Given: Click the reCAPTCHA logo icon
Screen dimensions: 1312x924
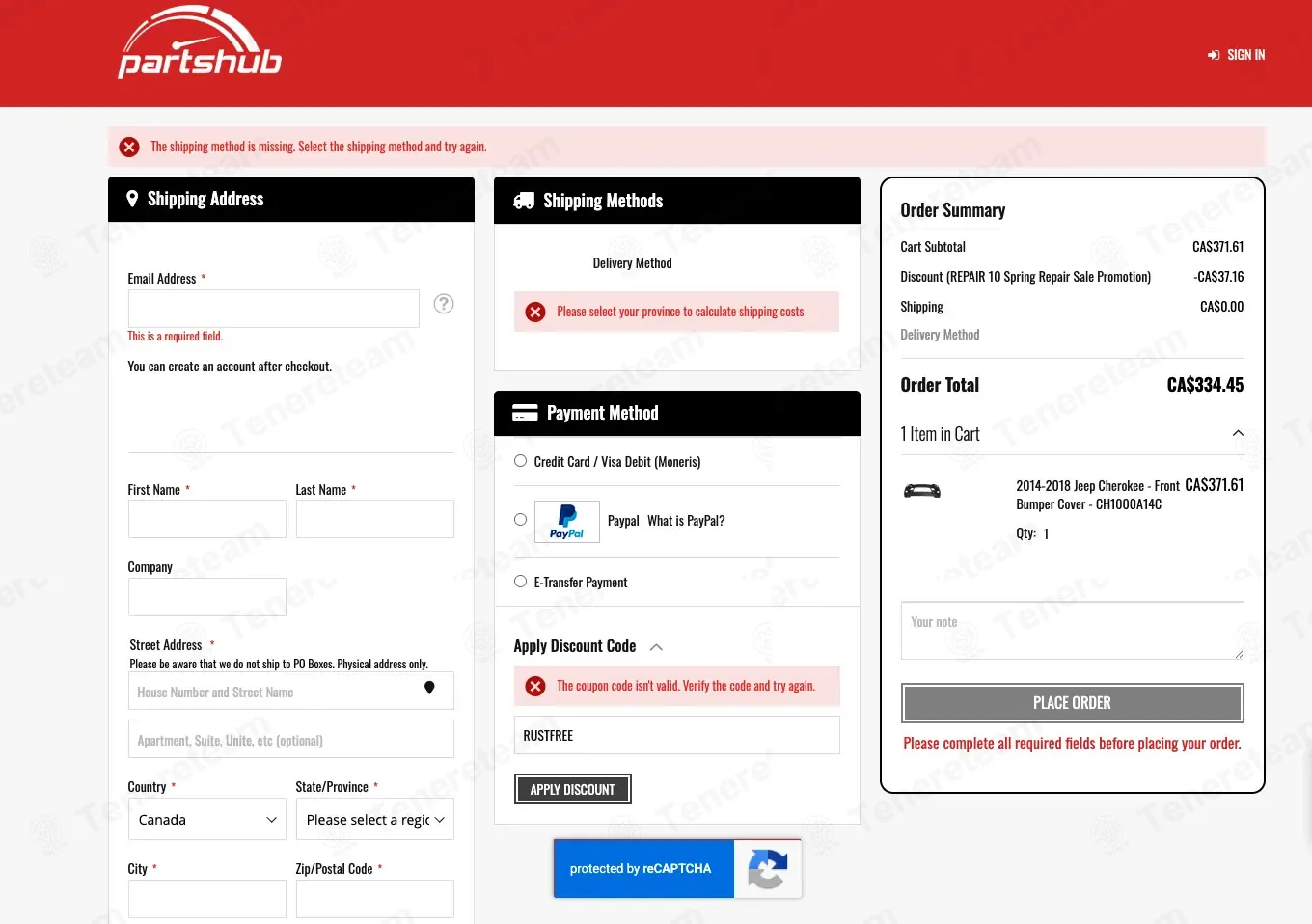Looking at the screenshot, I should [767, 869].
